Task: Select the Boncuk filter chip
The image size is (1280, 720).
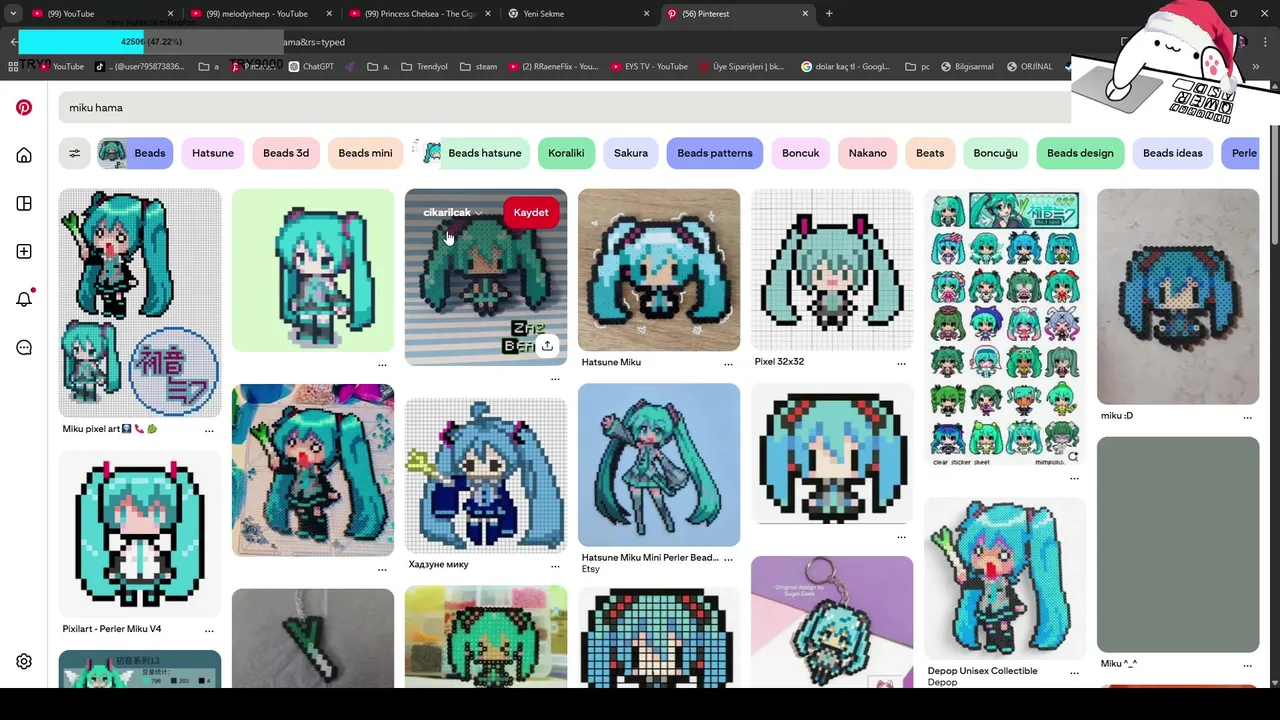Action: pos(800,153)
